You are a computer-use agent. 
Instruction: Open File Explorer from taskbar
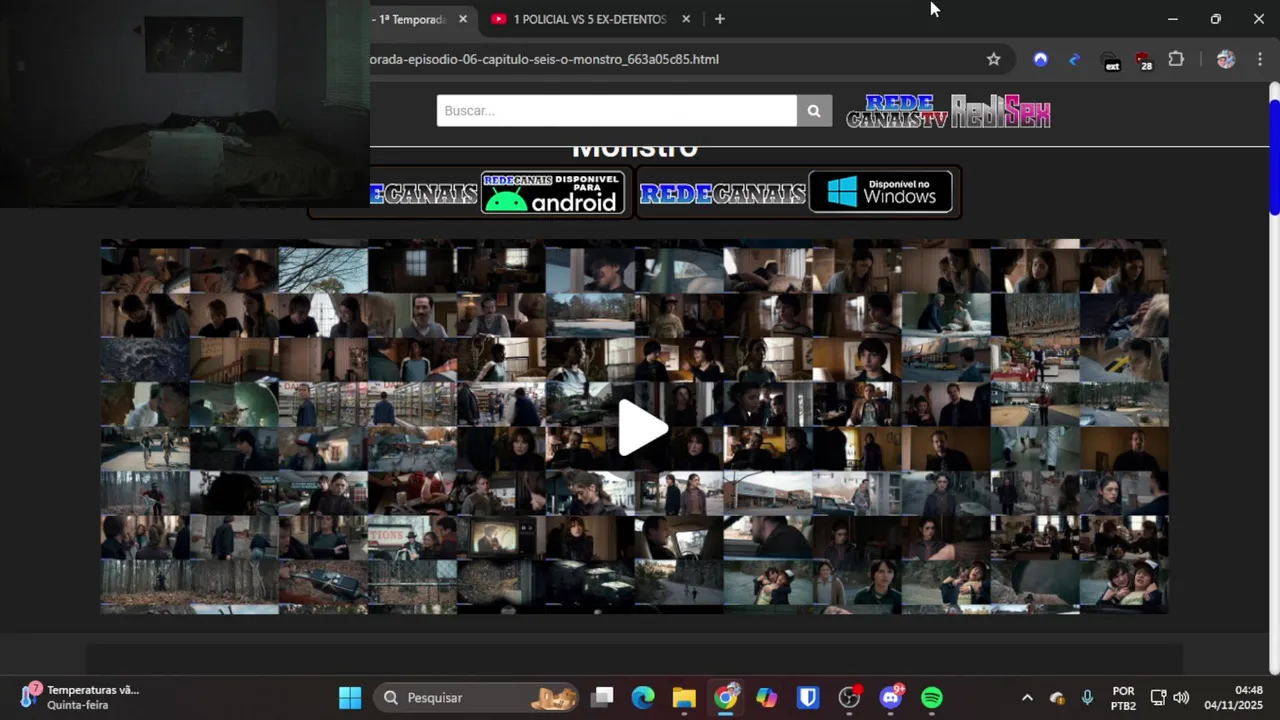pos(684,698)
